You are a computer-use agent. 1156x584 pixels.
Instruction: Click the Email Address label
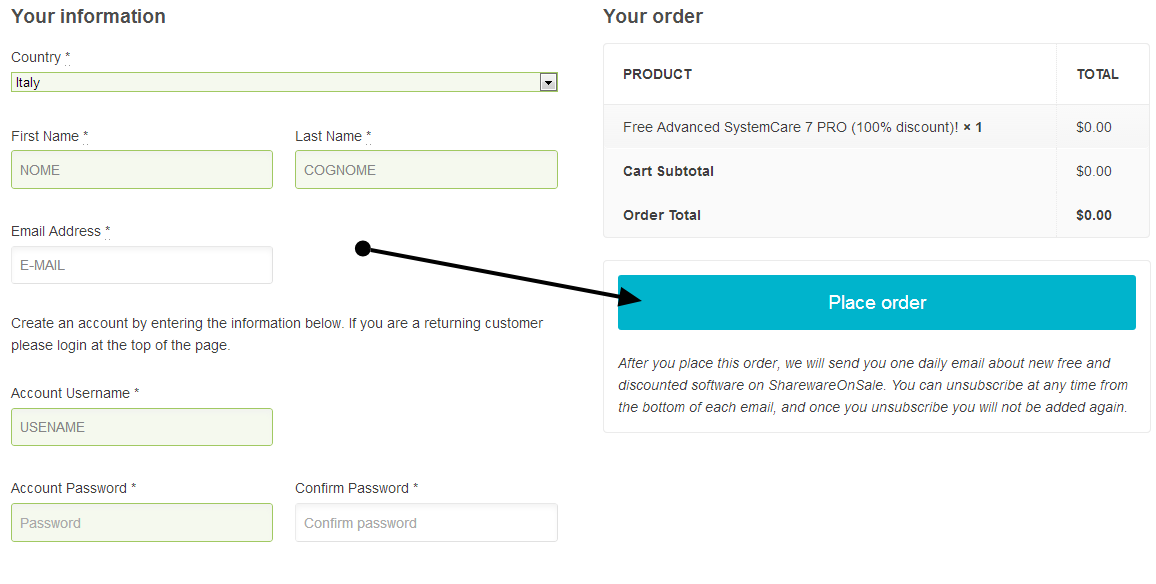(56, 231)
